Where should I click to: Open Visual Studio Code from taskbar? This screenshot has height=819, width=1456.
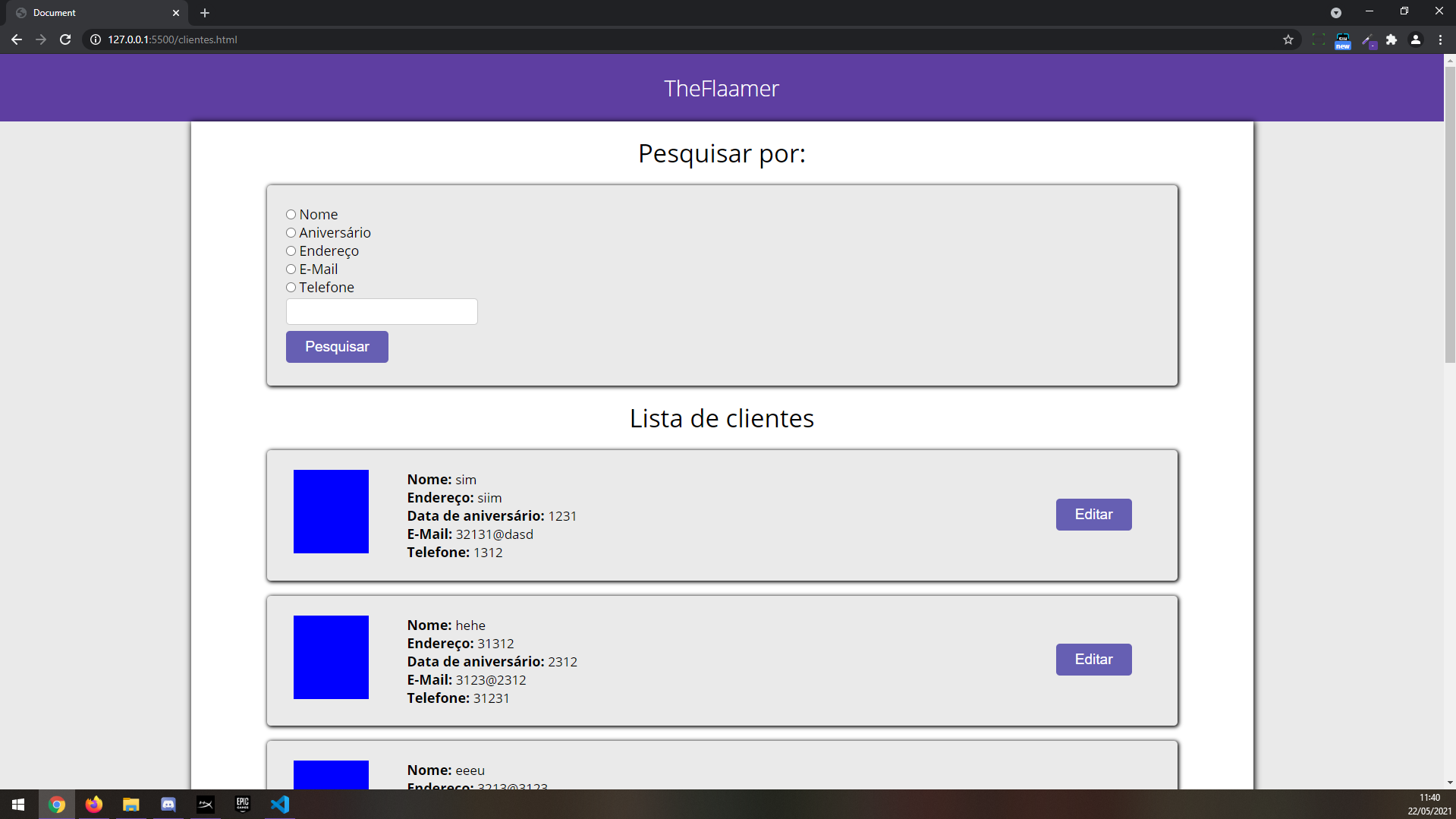click(x=280, y=805)
